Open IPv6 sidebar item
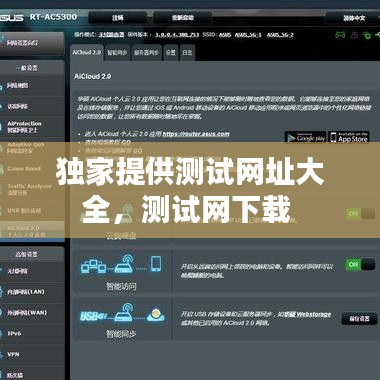380x380 pixels. [32, 333]
